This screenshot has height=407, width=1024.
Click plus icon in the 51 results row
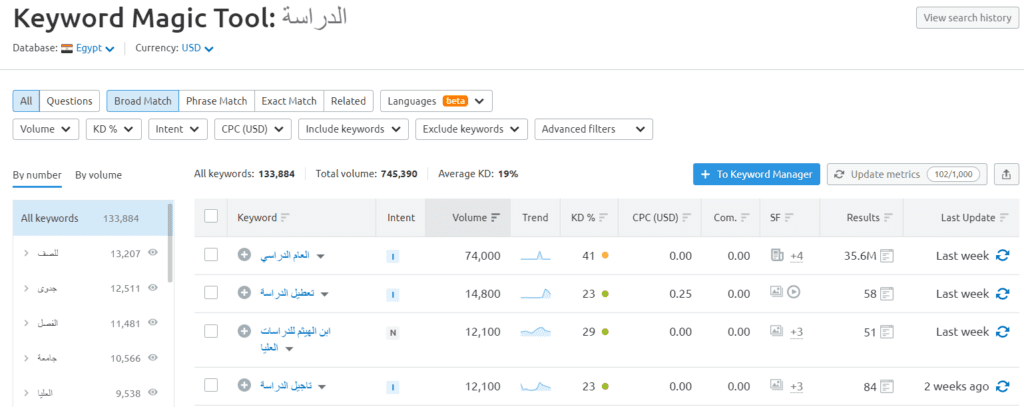244,331
